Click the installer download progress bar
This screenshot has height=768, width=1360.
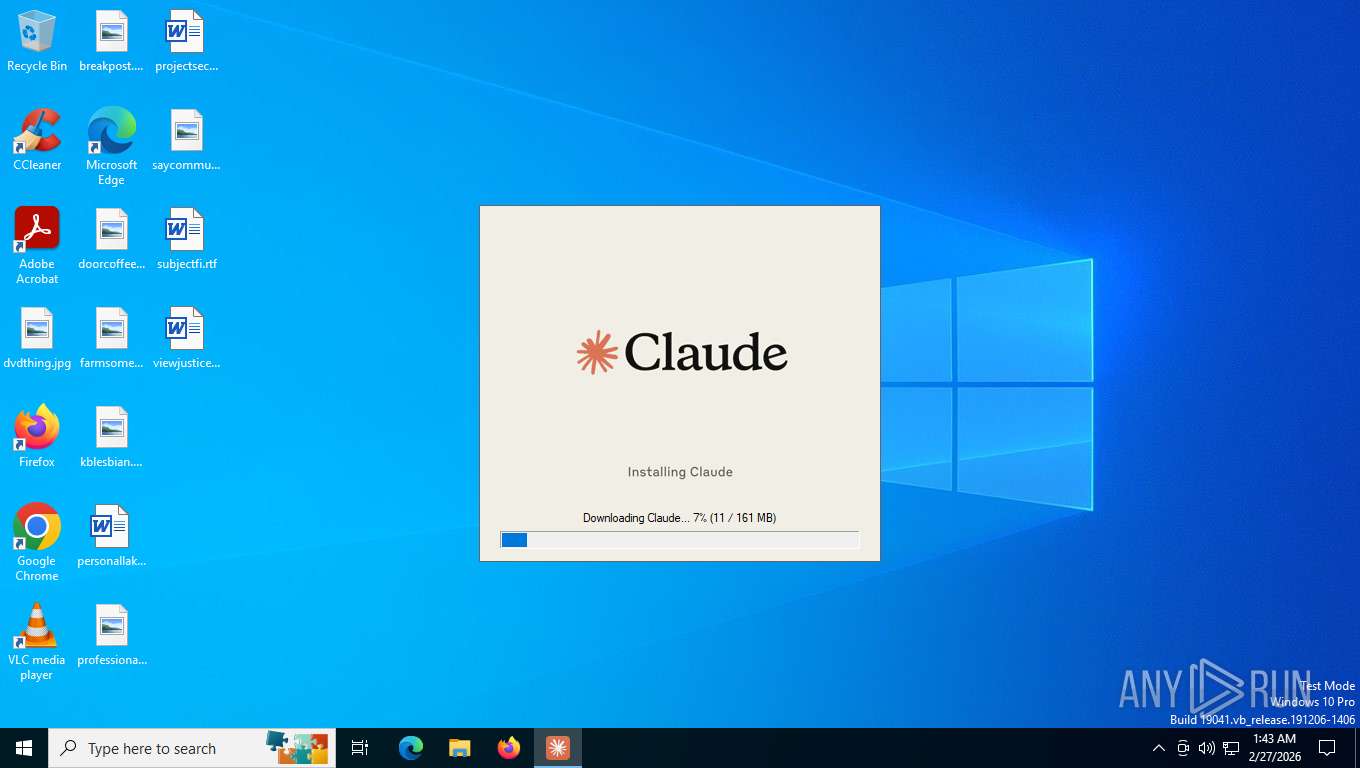680,540
